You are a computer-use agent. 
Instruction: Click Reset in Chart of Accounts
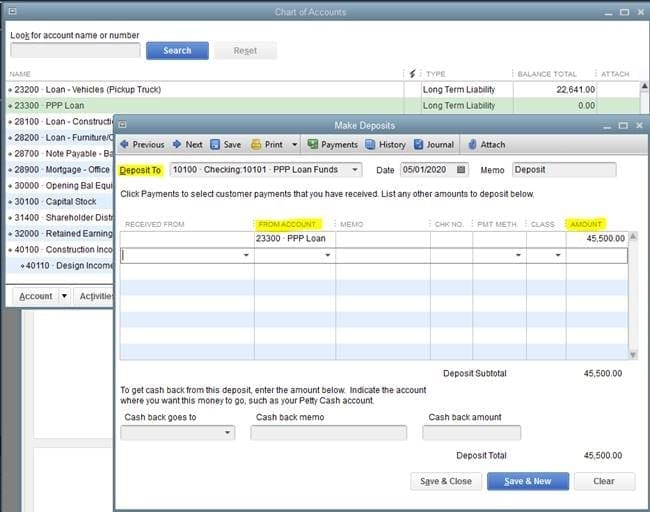(x=245, y=51)
